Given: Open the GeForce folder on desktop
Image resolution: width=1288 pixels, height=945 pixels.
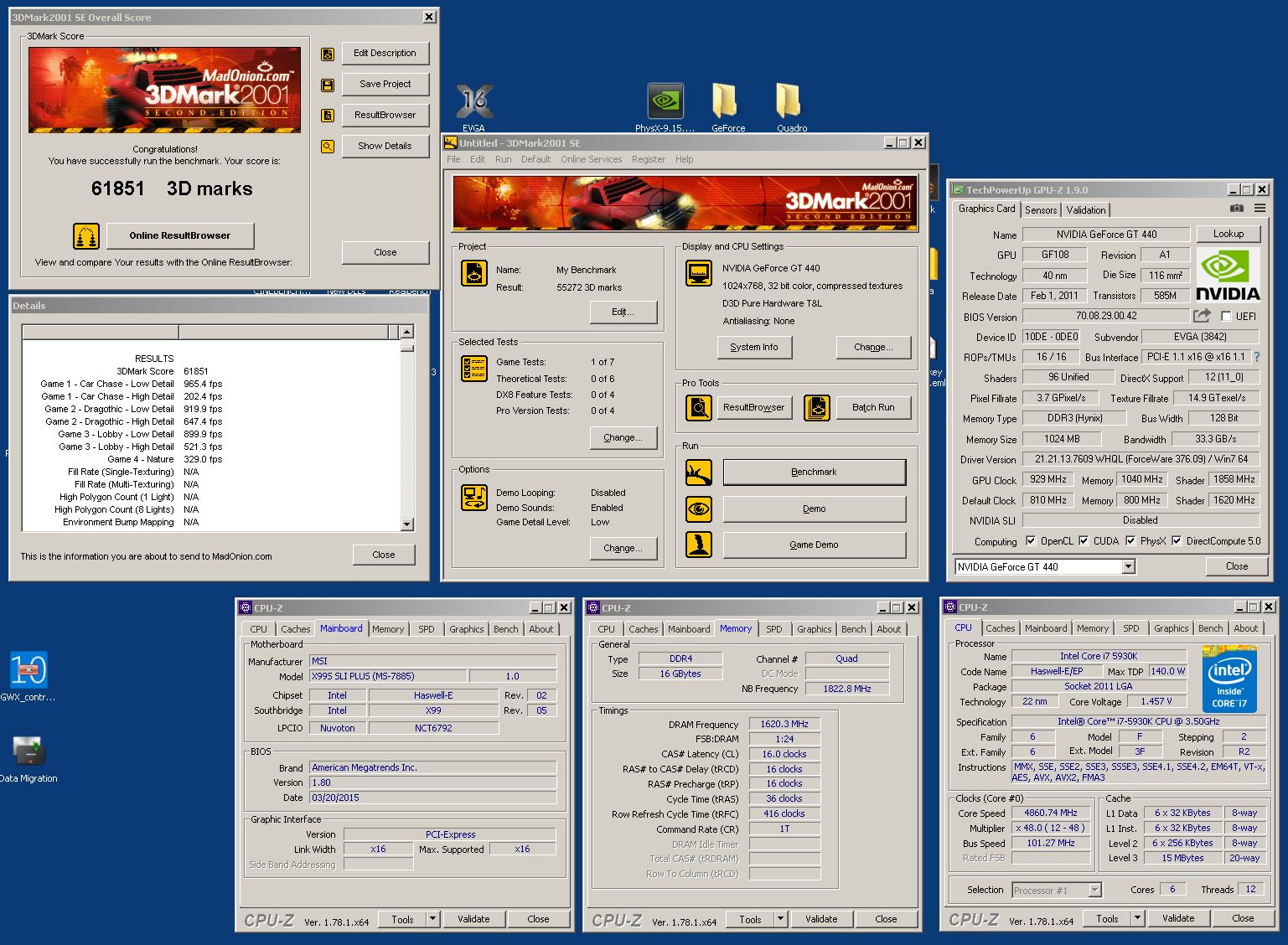Looking at the screenshot, I should [727, 107].
